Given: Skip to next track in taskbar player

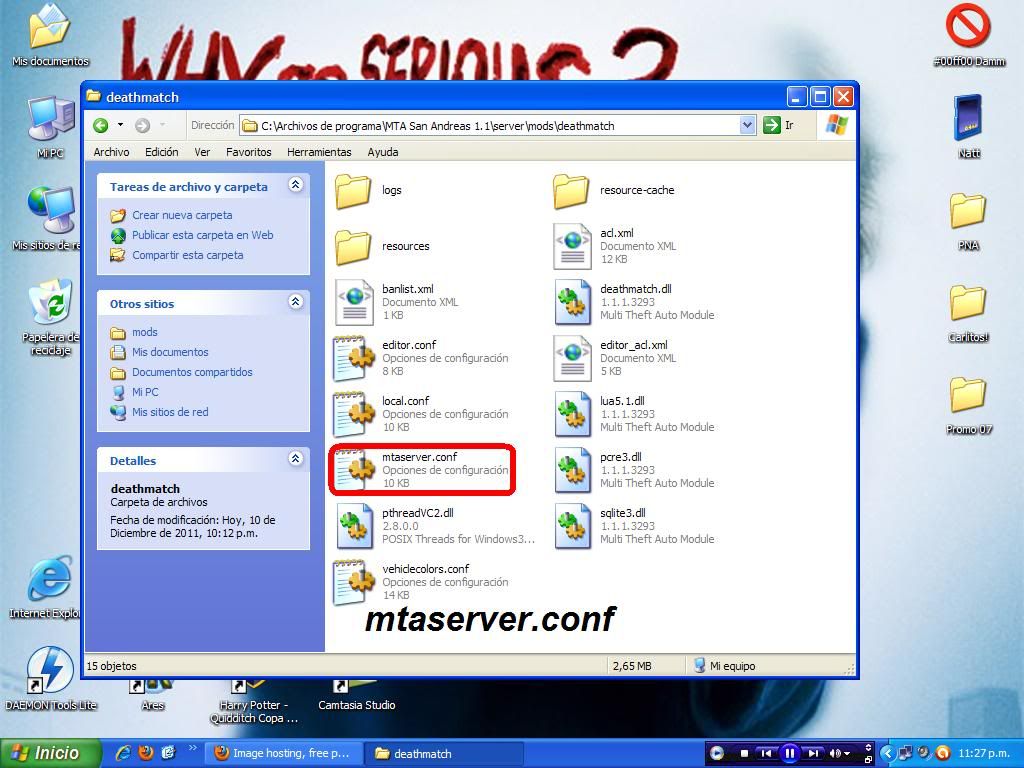Looking at the screenshot, I should coord(812,754).
